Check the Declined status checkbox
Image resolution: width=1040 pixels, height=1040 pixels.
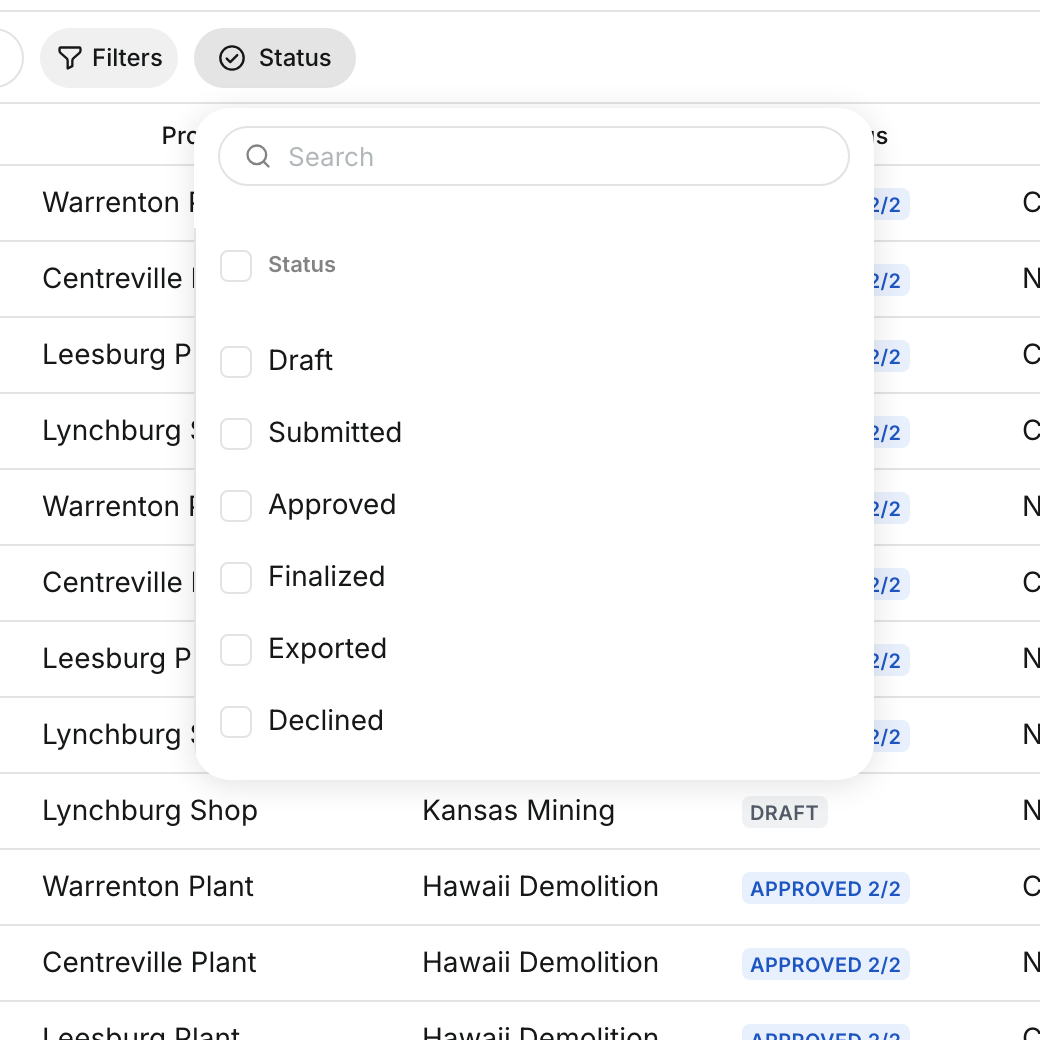(x=236, y=722)
